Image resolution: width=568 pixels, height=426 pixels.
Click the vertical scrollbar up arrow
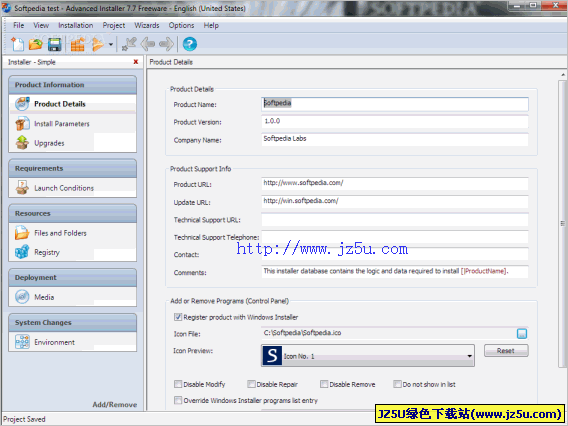563,75
